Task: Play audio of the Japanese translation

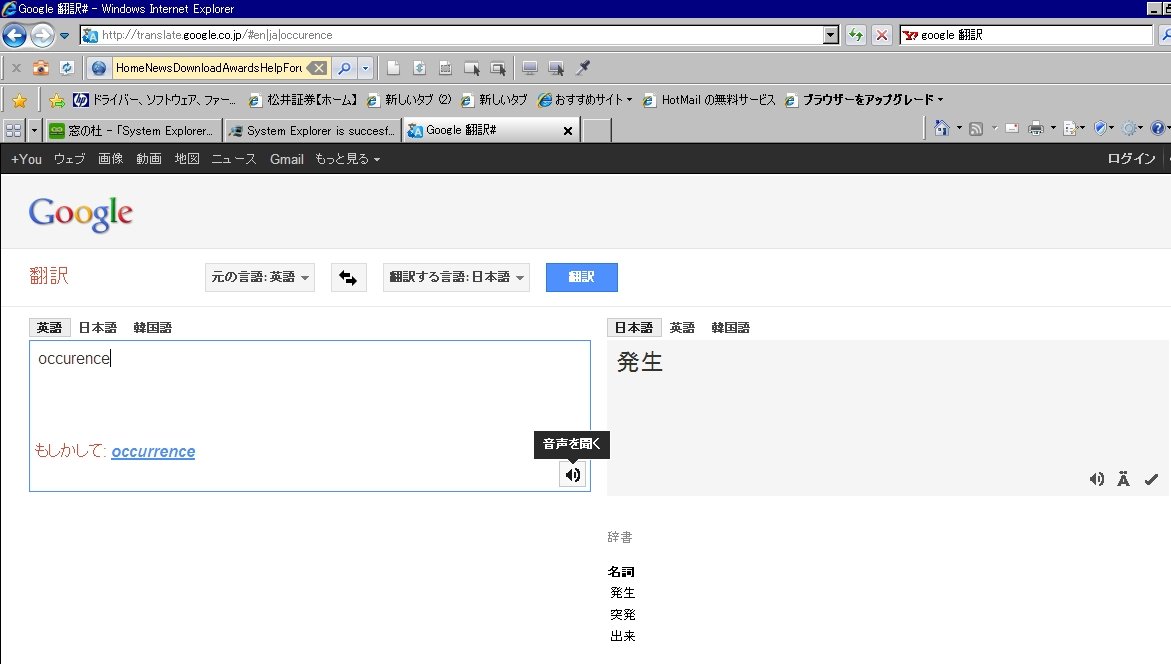Action: (x=1096, y=479)
